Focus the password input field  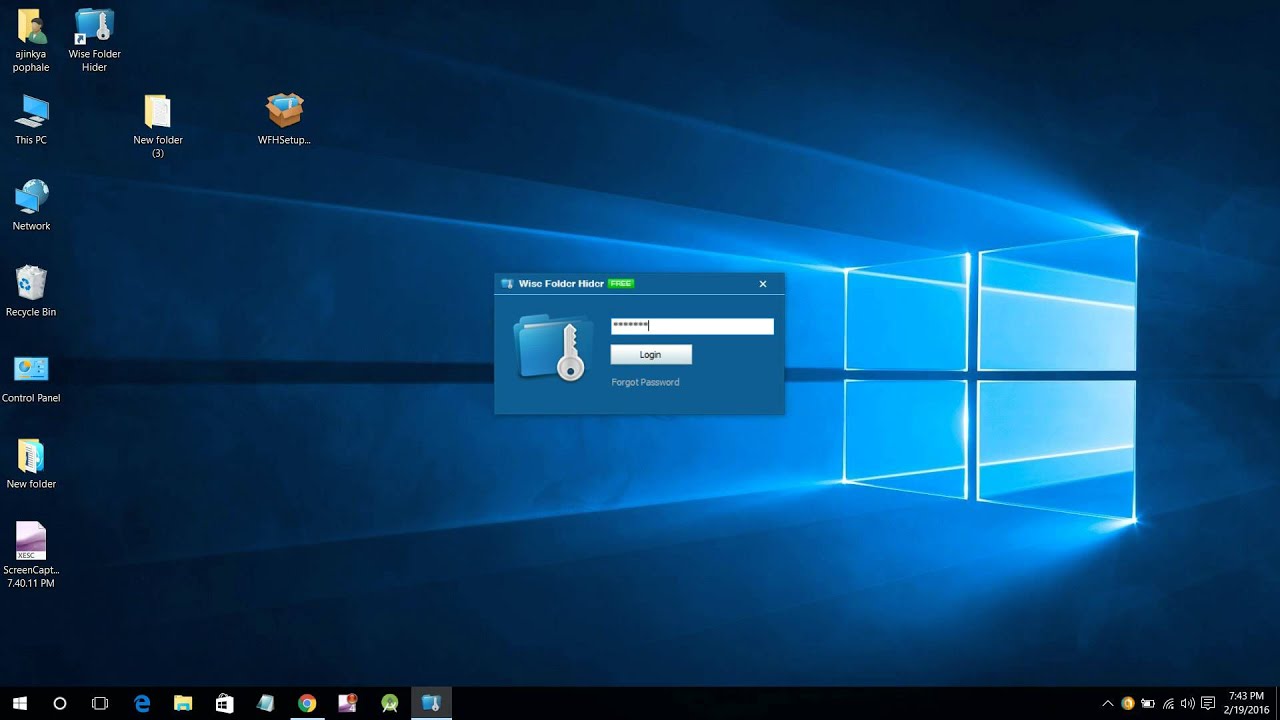(692, 326)
